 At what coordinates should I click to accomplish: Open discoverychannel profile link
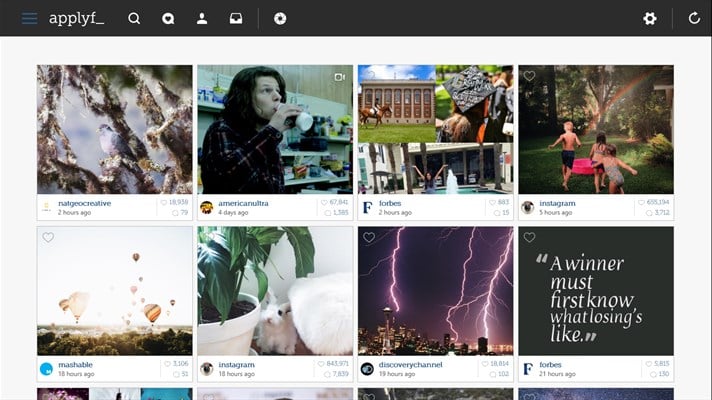(x=410, y=365)
